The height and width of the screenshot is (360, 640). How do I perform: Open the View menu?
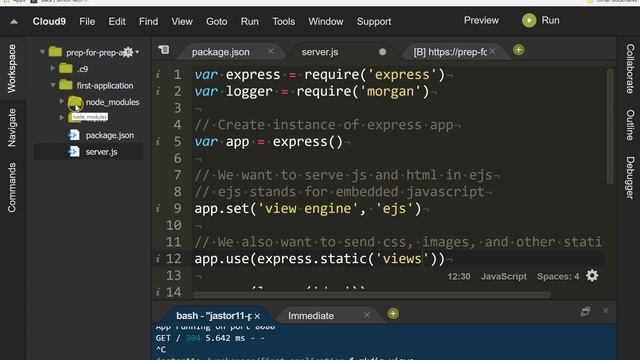[182, 21]
